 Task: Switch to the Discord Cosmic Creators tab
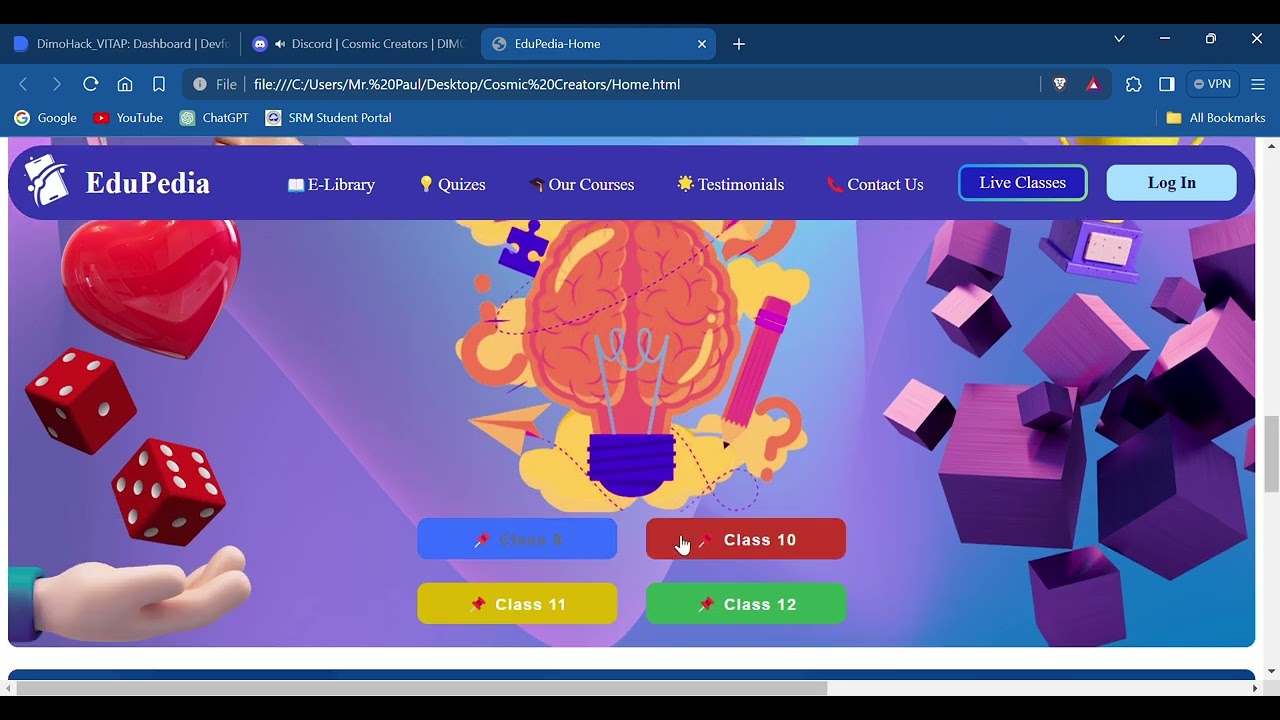click(x=358, y=44)
